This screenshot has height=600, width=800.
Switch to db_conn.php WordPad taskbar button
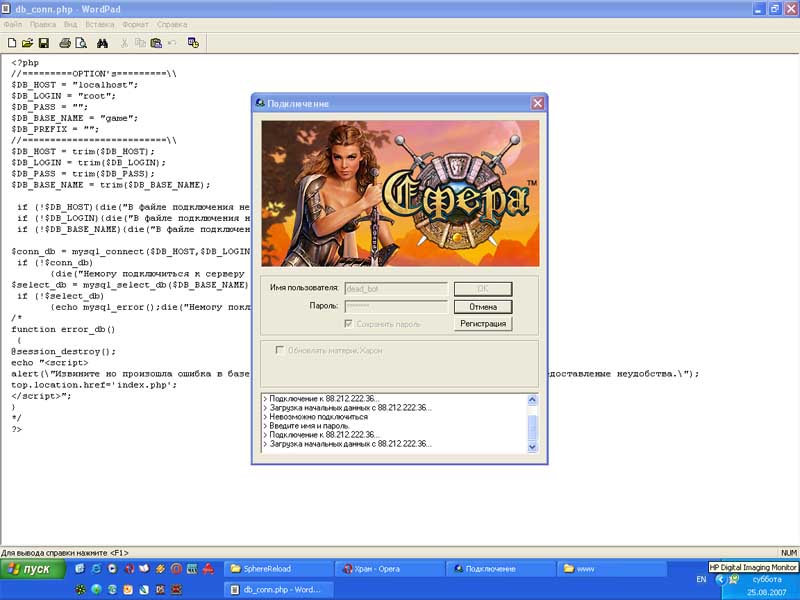tap(278, 589)
